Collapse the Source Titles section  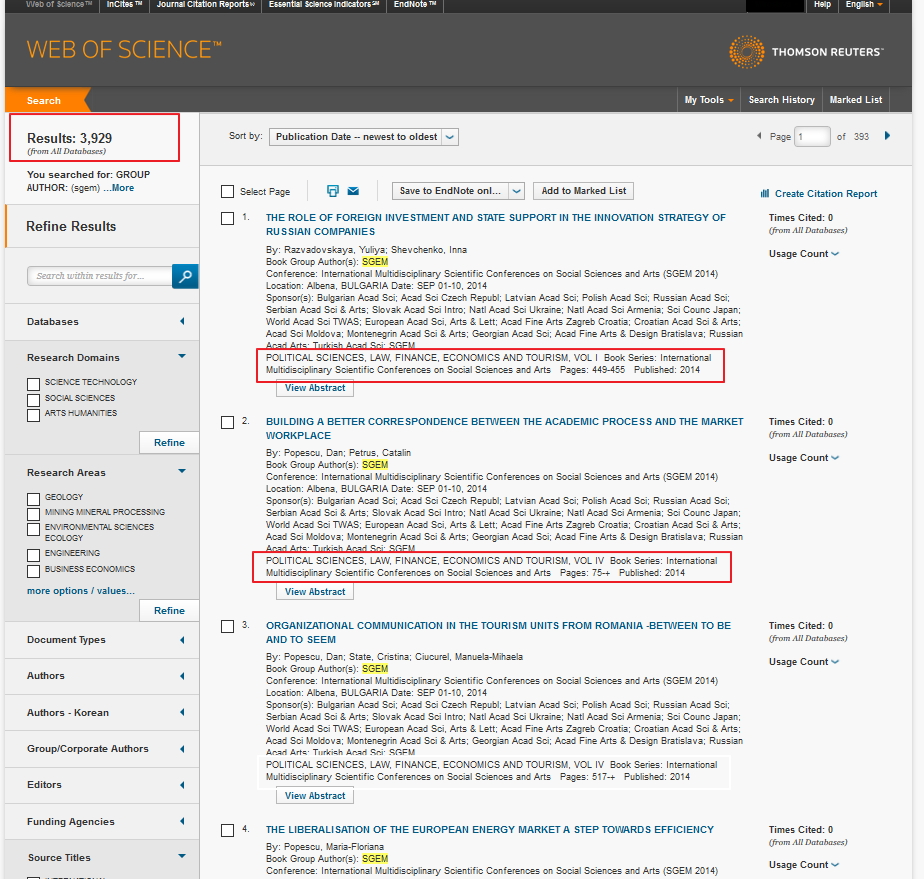pyautogui.click(x=182, y=857)
